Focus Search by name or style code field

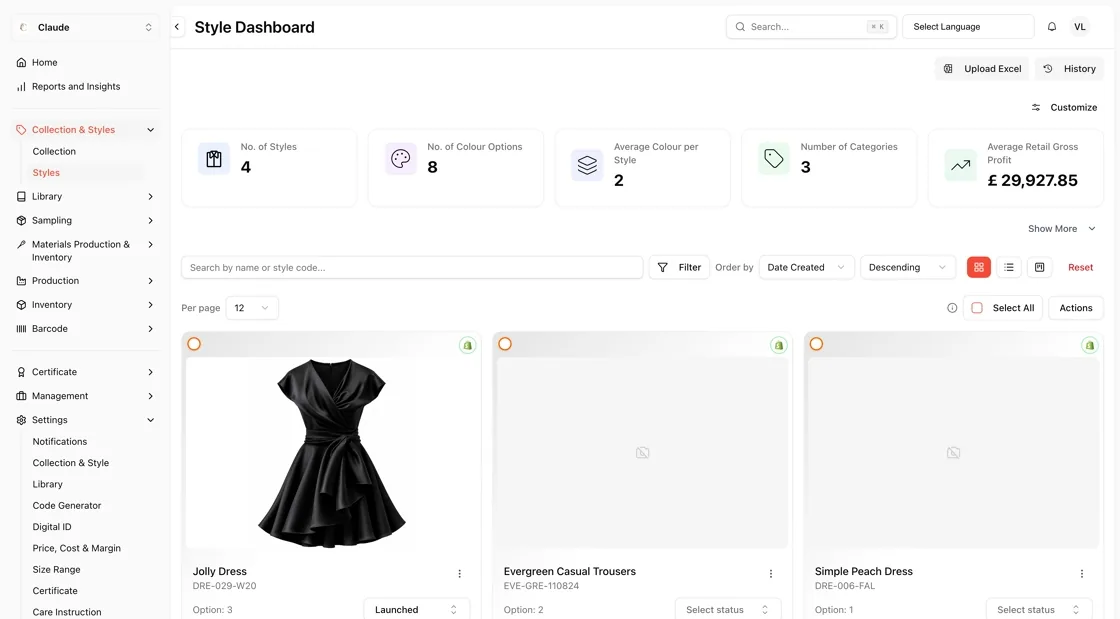pos(412,267)
